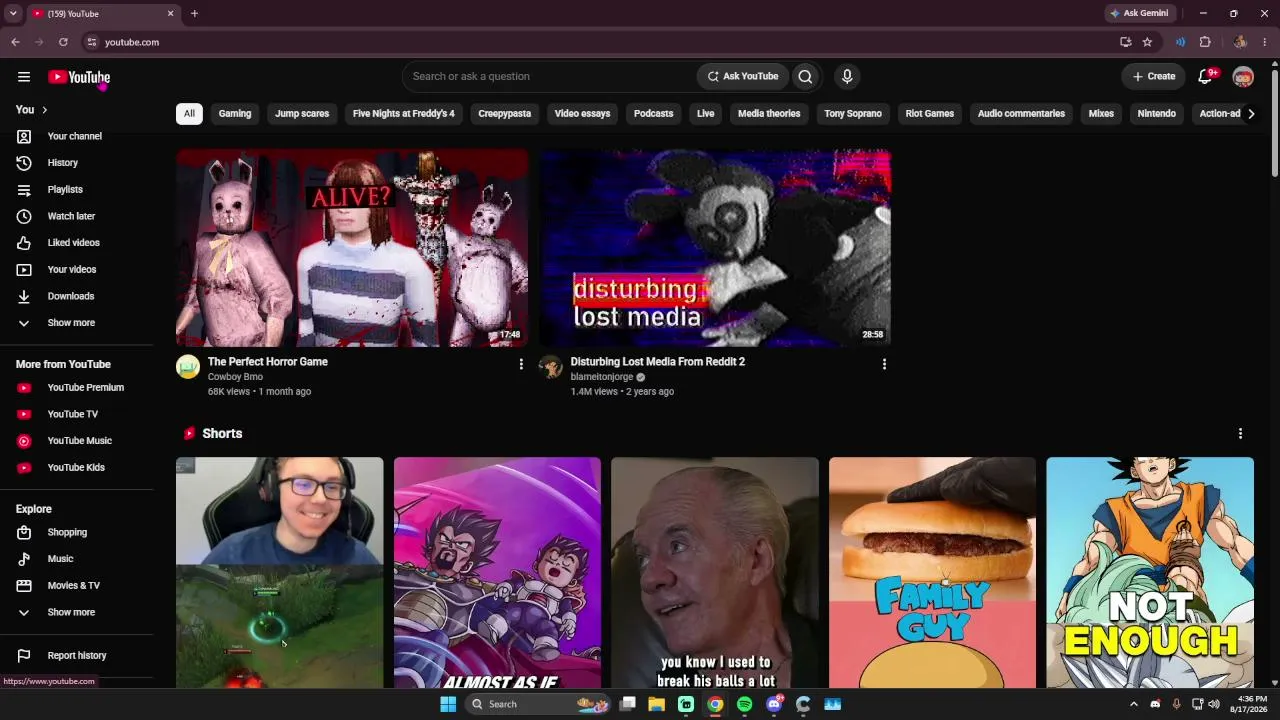The image size is (1280, 720).
Task: Click Ask Gemini in Chrome
Action: (1139, 14)
